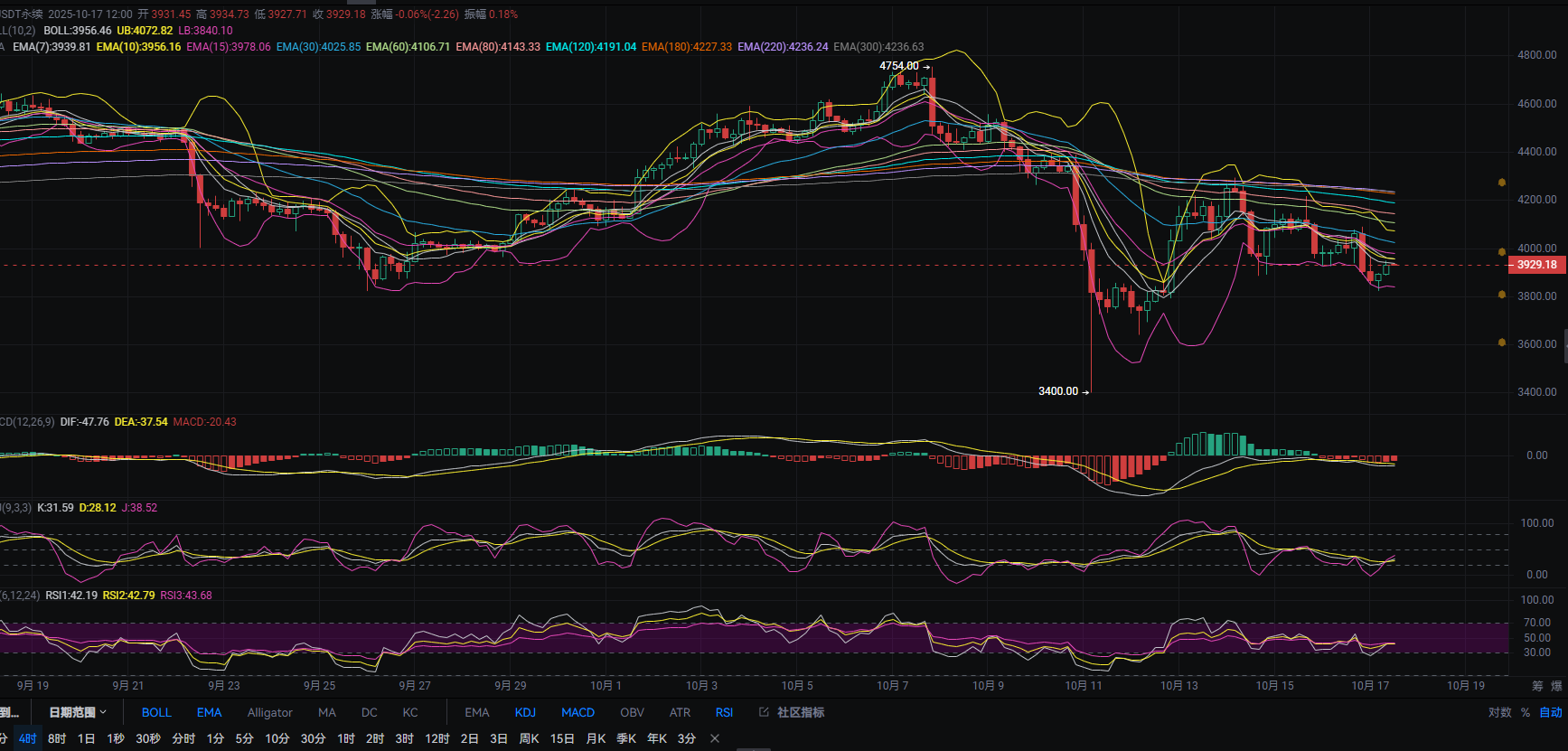Click the 筹 chip distribution button

(x=1537, y=686)
